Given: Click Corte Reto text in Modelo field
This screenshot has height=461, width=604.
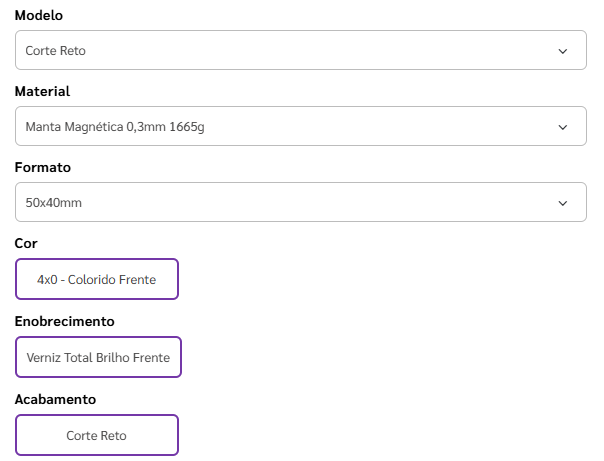Looking at the screenshot, I should tap(56, 51).
